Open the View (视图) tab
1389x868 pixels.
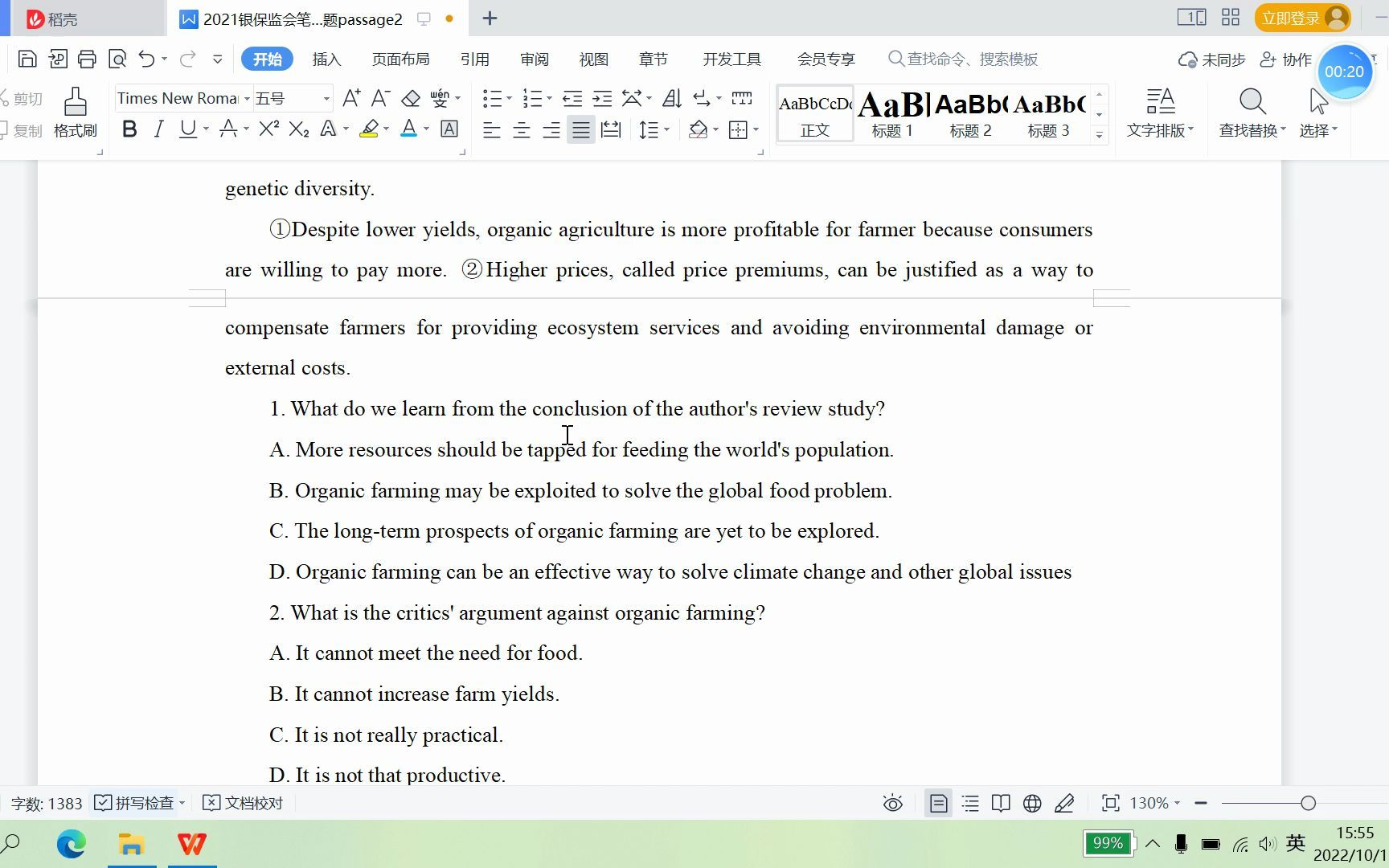coord(593,59)
